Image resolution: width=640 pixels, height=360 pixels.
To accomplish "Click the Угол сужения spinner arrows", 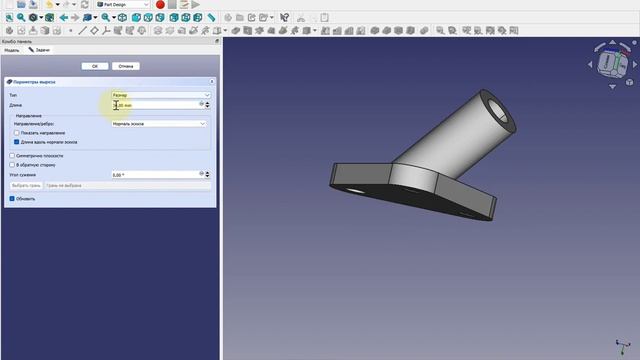I will coord(207,175).
